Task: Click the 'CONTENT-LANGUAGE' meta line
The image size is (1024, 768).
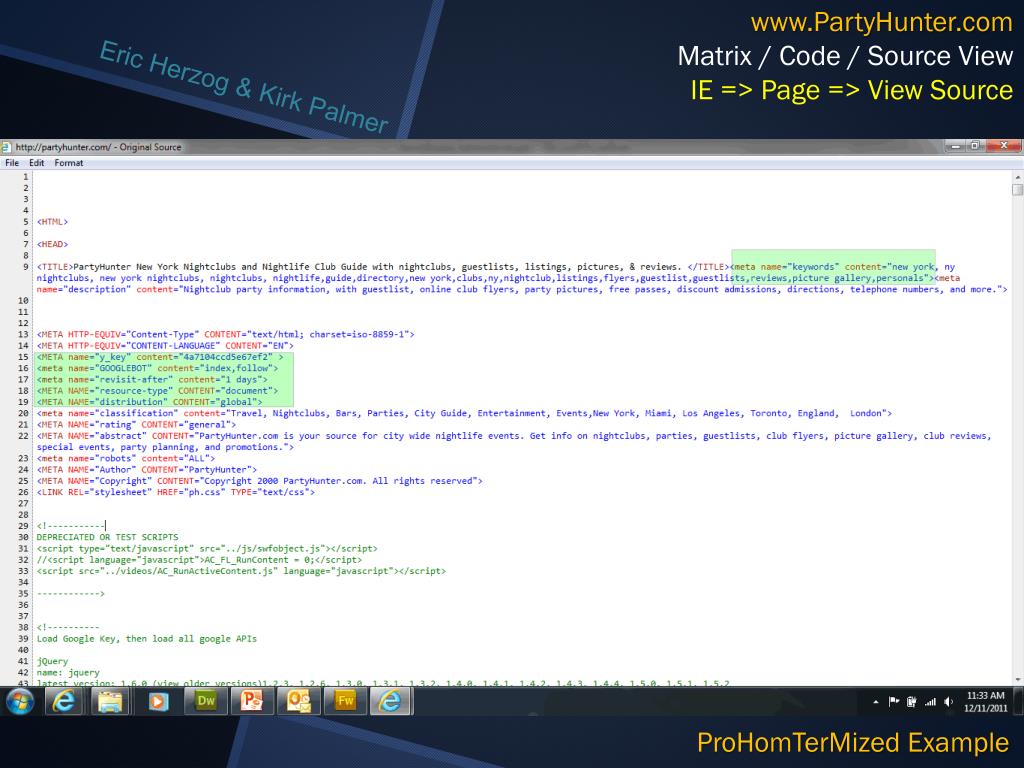Action: click(x=165, y=345)
